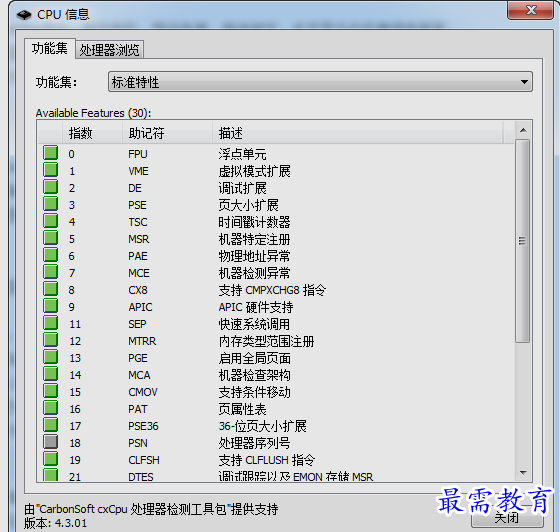Viewport: 560px width, 532px height.
Task: Click 支持 CLFLUSH 指令 text
Action: point(266,461)
